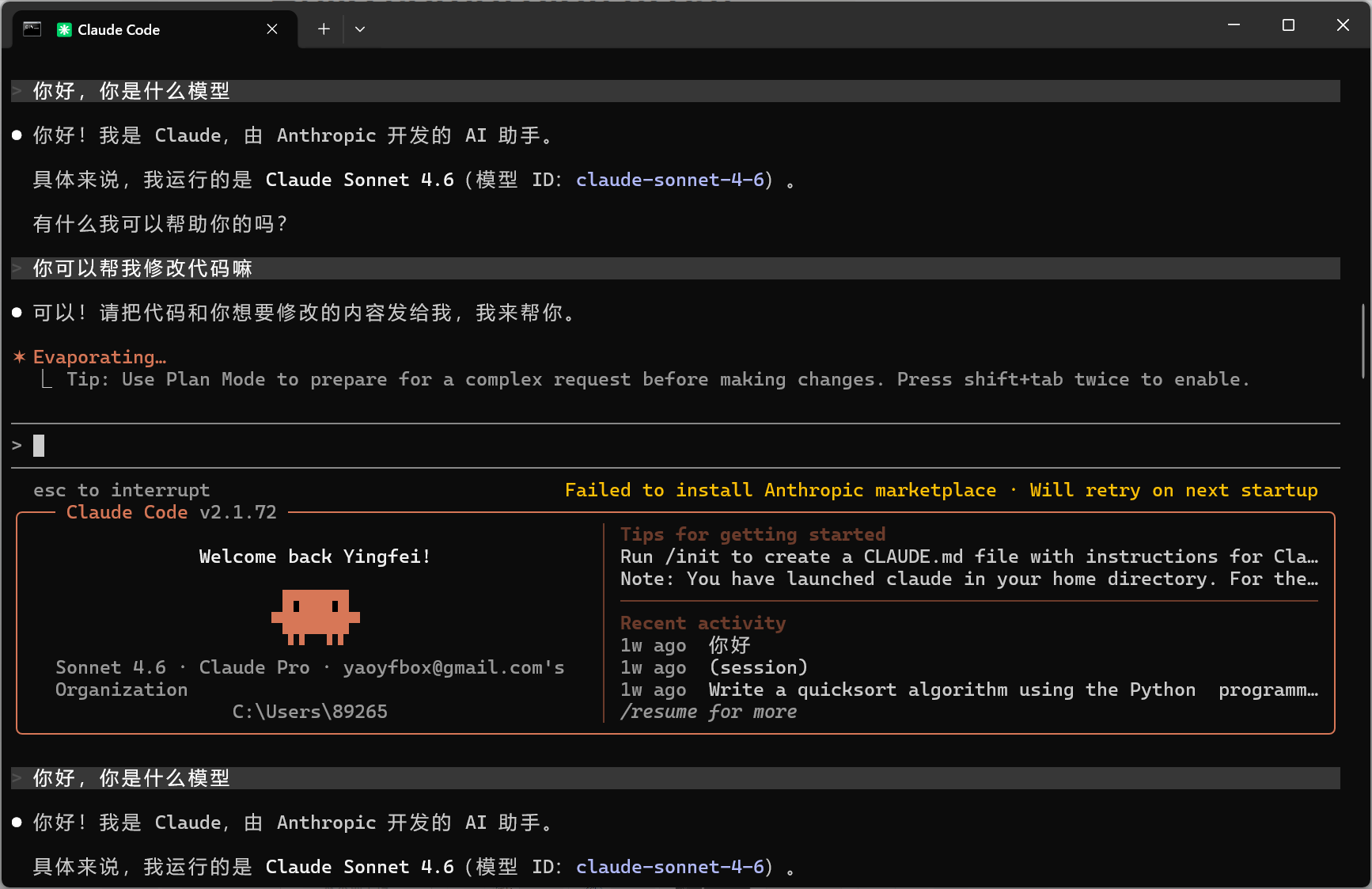Click the prompt line 你可以帮我修改代码嘛
This screenshot has height=889, width=1372.
[x=676, y=268]
